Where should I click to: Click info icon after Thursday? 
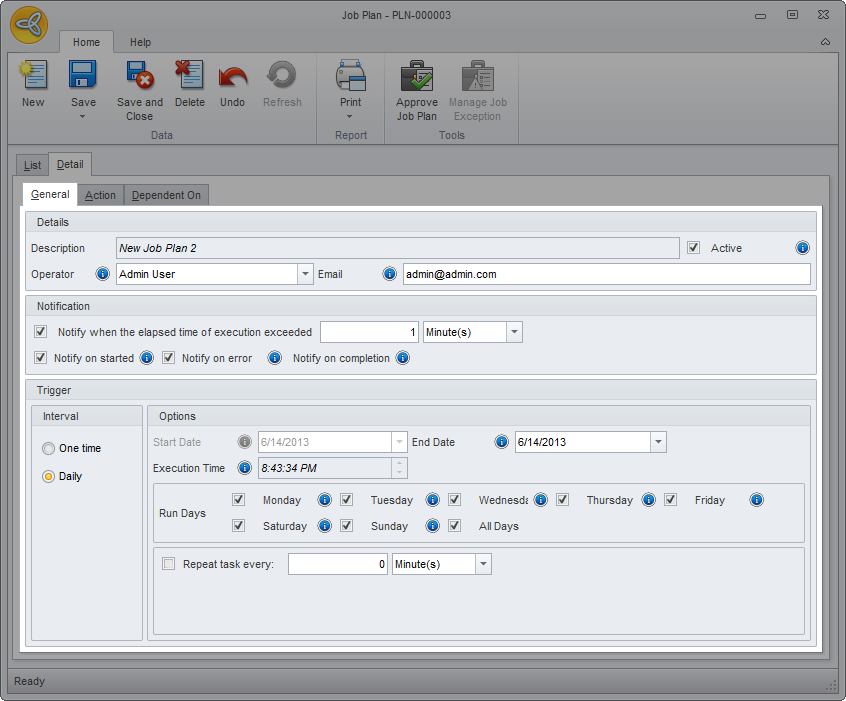(x=649, y=500)
